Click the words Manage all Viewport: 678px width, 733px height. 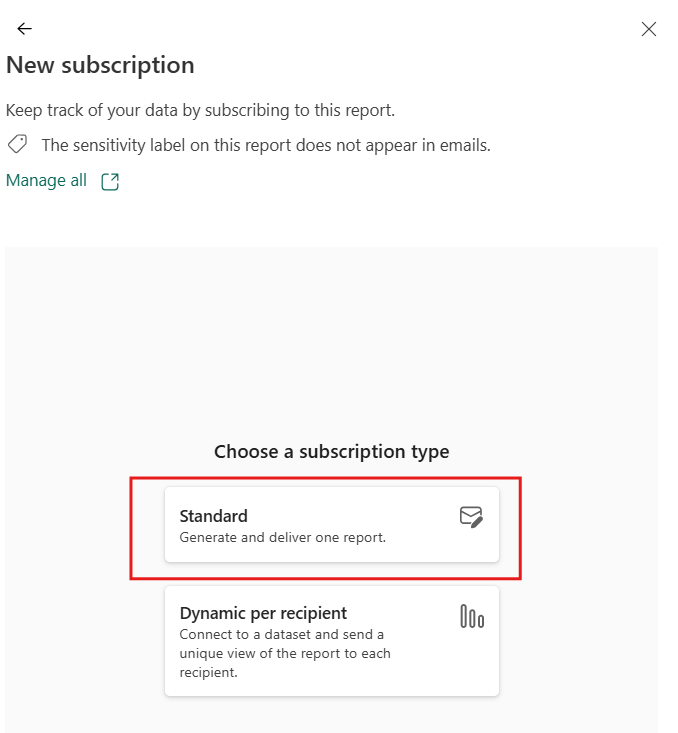click(x=46, y=181)
